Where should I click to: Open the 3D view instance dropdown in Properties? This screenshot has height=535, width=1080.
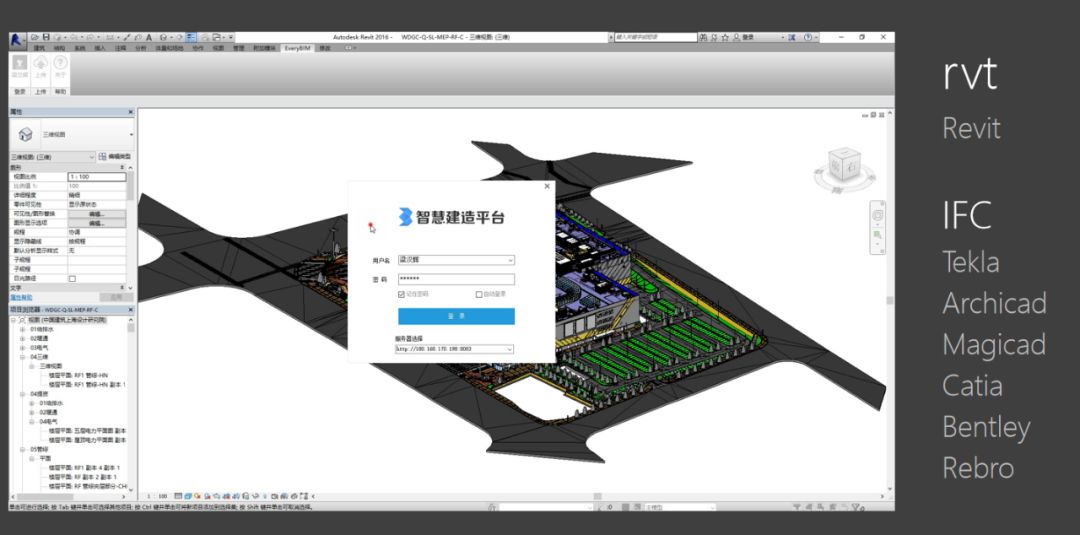coord(92,157)
